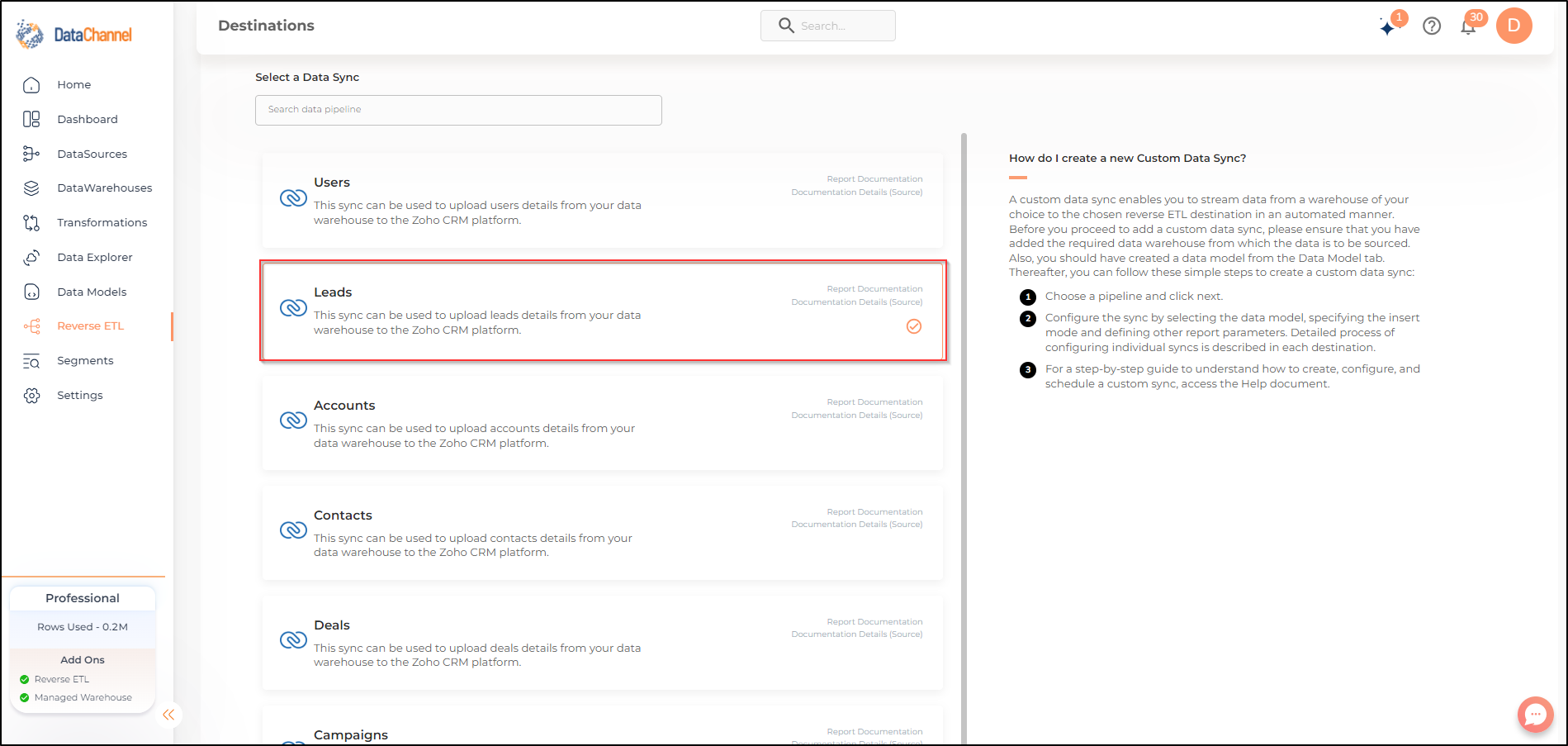
Task: Click the Destinations page title
Action: pos(266,26)
